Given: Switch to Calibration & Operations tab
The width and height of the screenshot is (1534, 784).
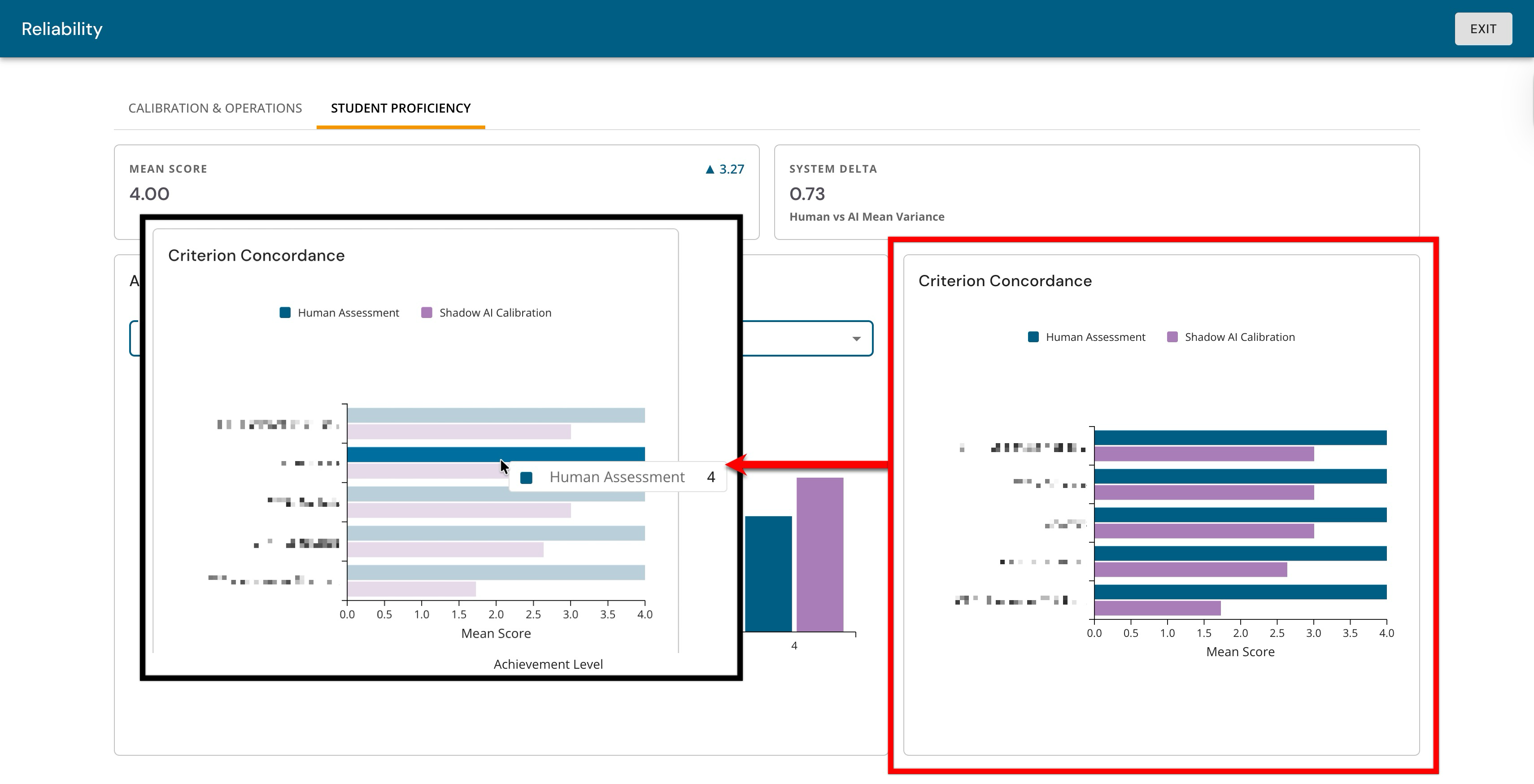Looking at the screenshot, I should 215,108.
